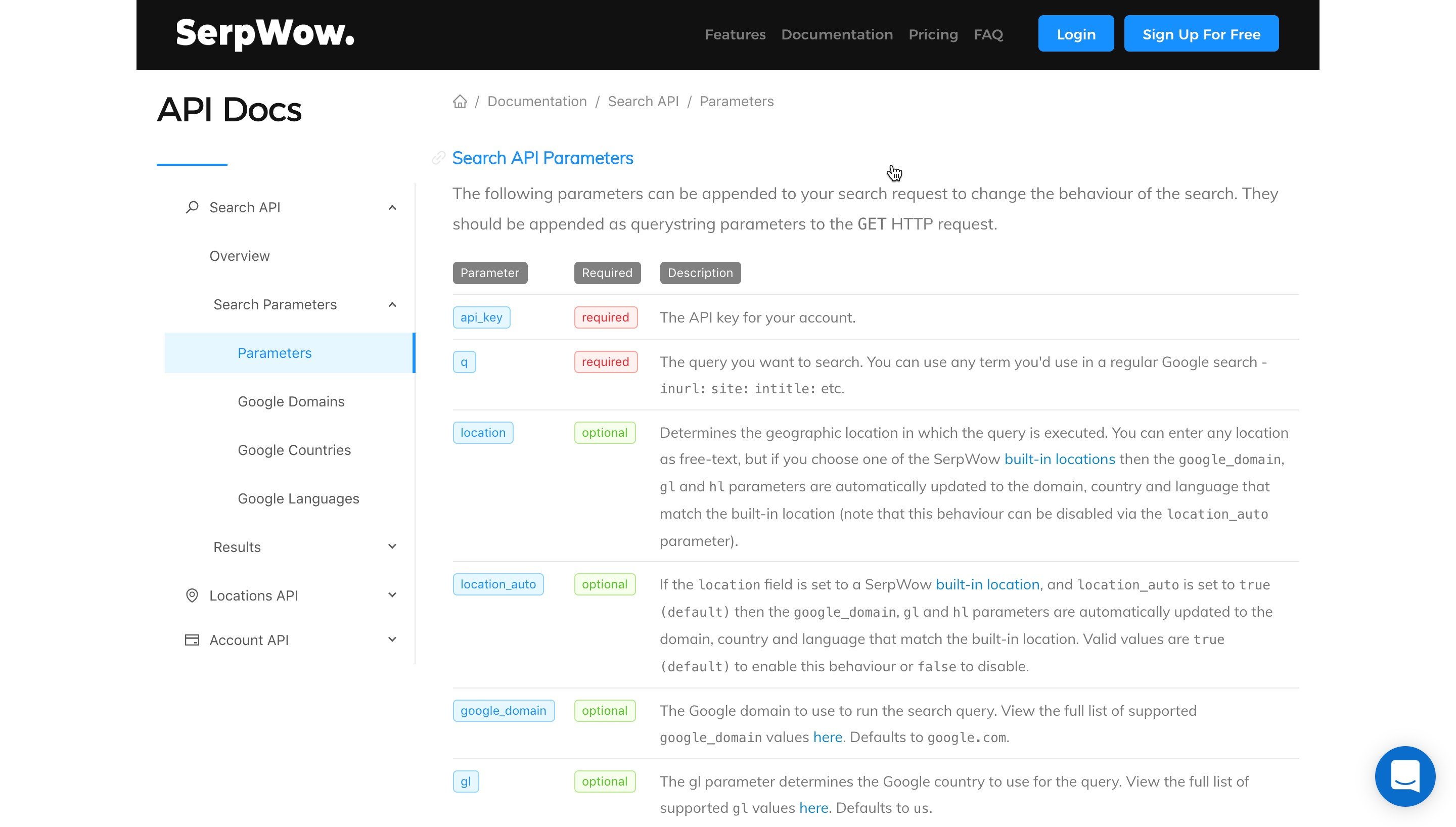The height and width of the screenshot is (827, 1456).
Task: Expand the Locations API chevron
Action: tap(392, 594)
